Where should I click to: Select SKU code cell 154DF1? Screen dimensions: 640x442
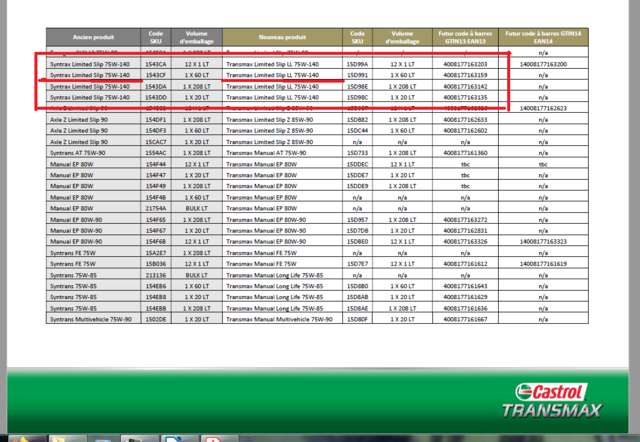[156, 120]
